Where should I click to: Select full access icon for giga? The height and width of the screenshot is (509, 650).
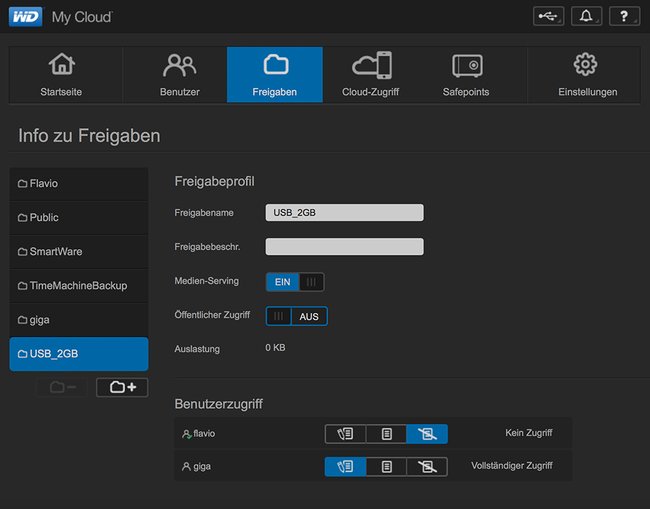pos(345,467)
